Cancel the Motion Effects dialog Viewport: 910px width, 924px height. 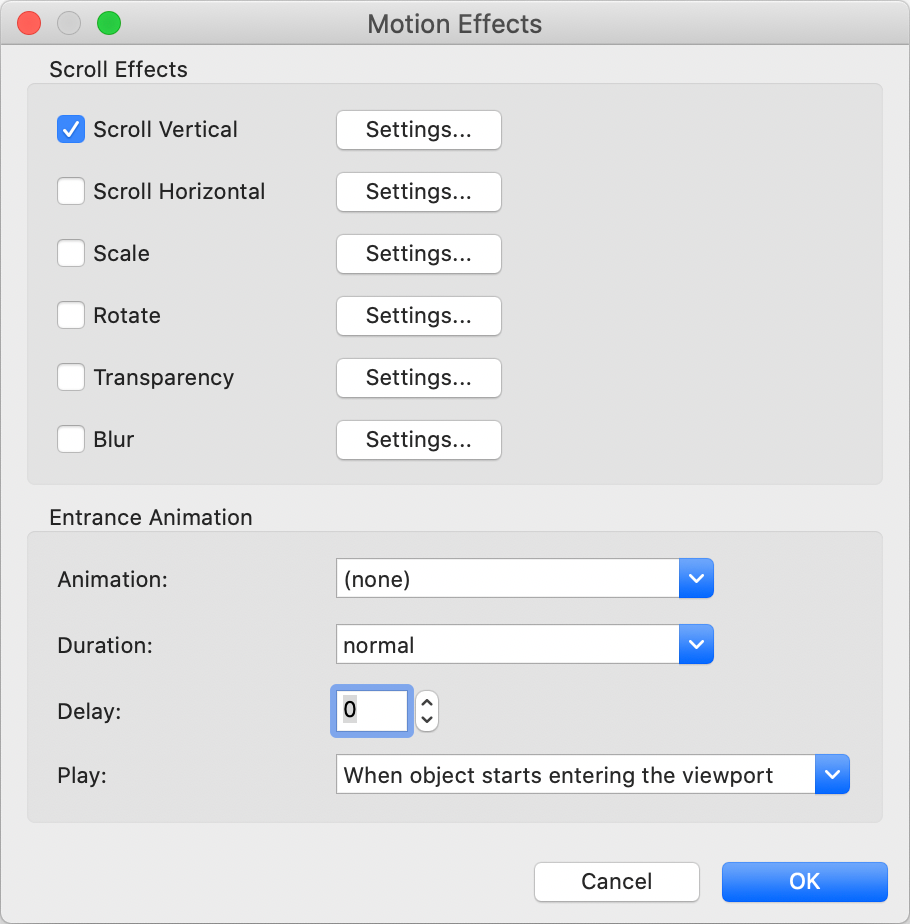click(616, 882)
